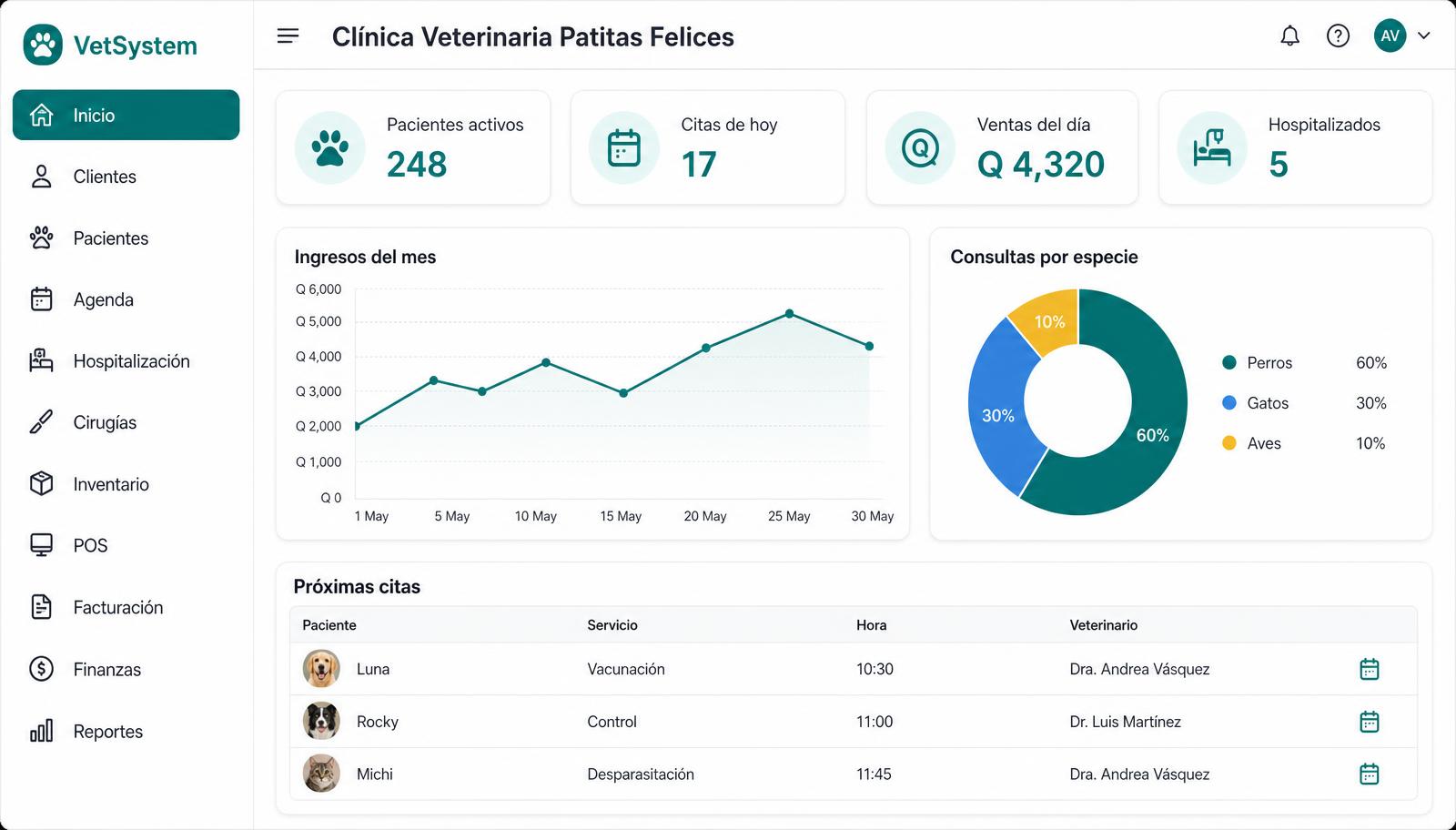Click the calendar icon in Michi's row
Screen dimensions: 1456x830
1369,774
